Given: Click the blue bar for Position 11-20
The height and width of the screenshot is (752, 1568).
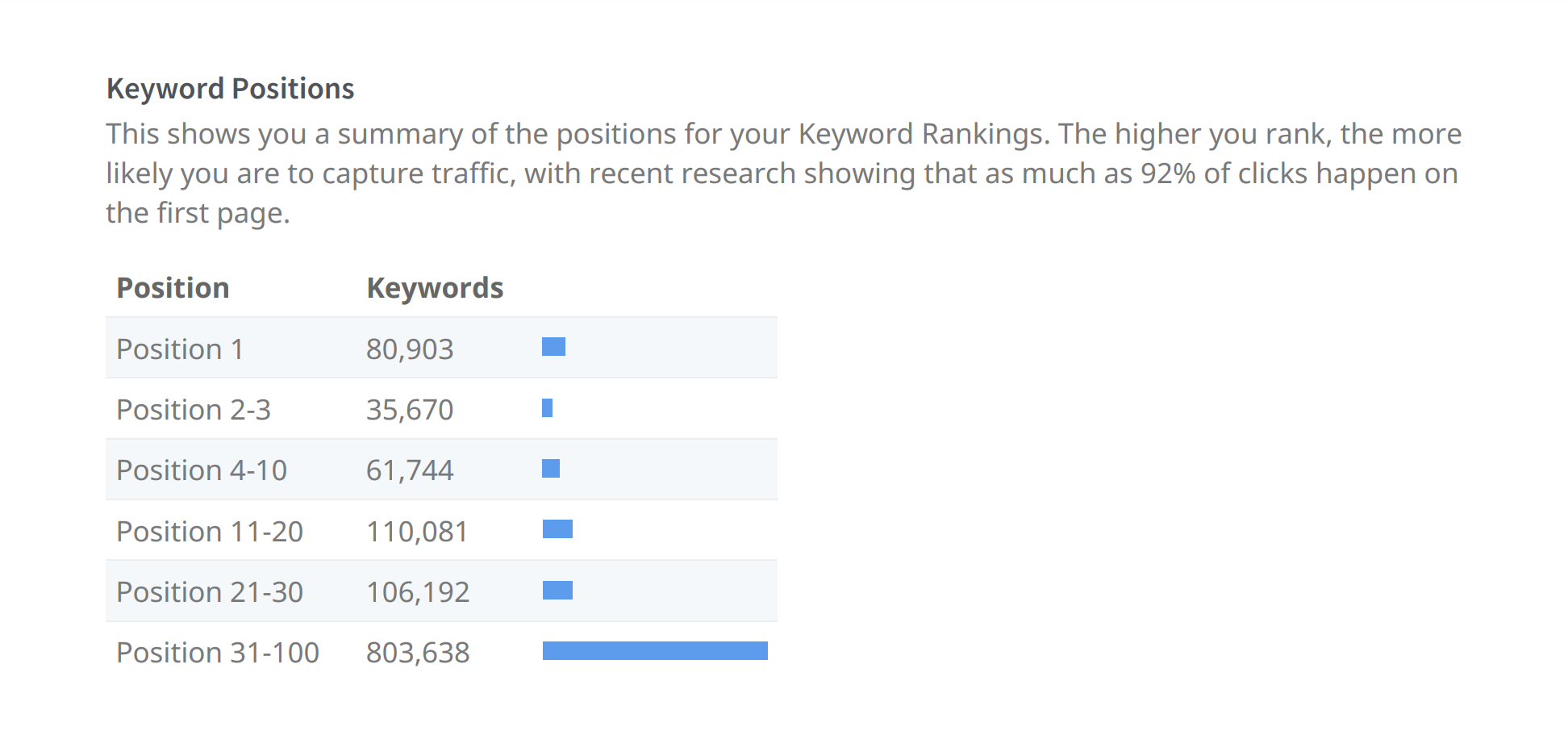Looking at the screenshot, I should [557, 529].
